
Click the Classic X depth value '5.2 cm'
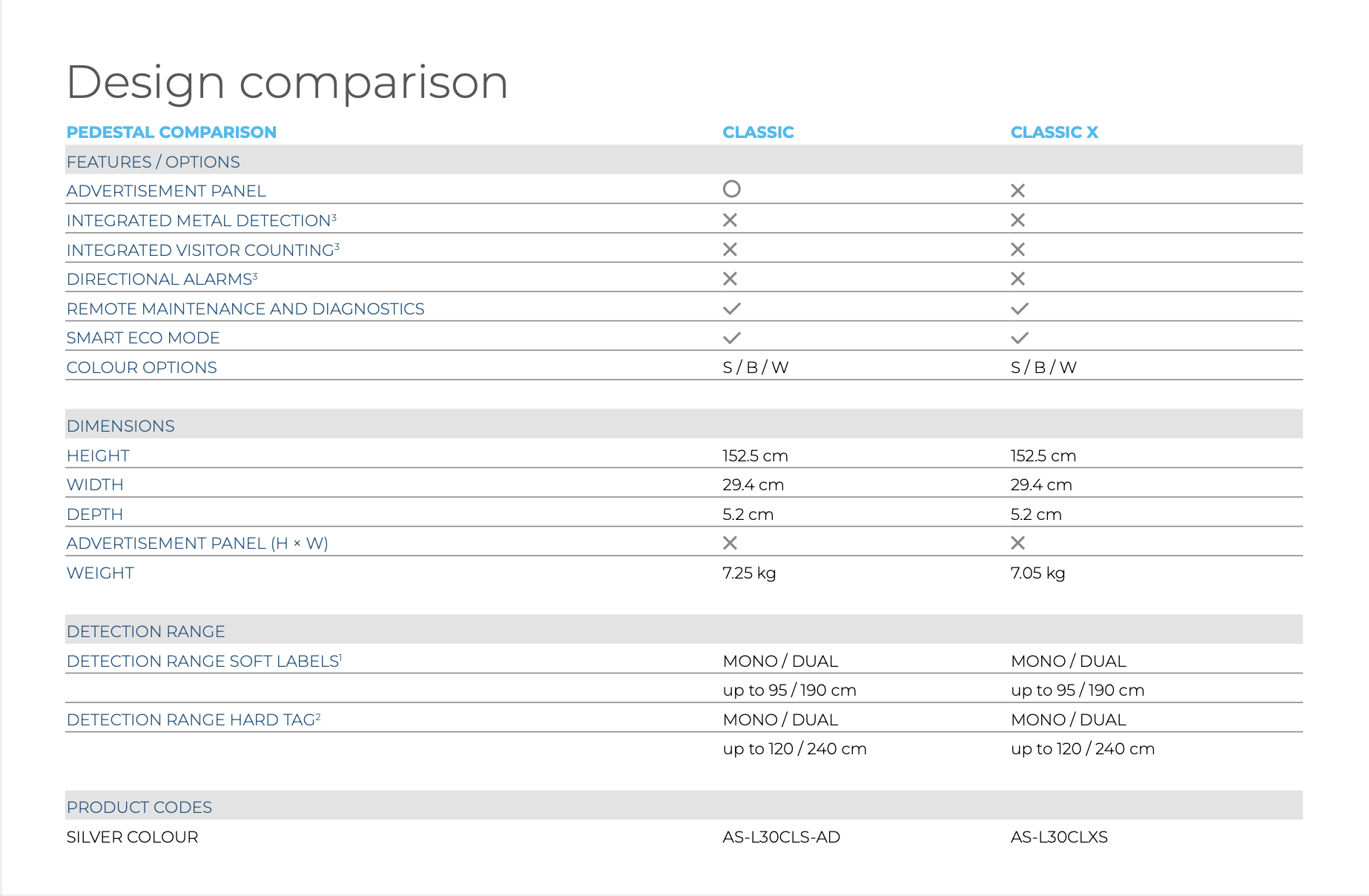(1036, 514)
